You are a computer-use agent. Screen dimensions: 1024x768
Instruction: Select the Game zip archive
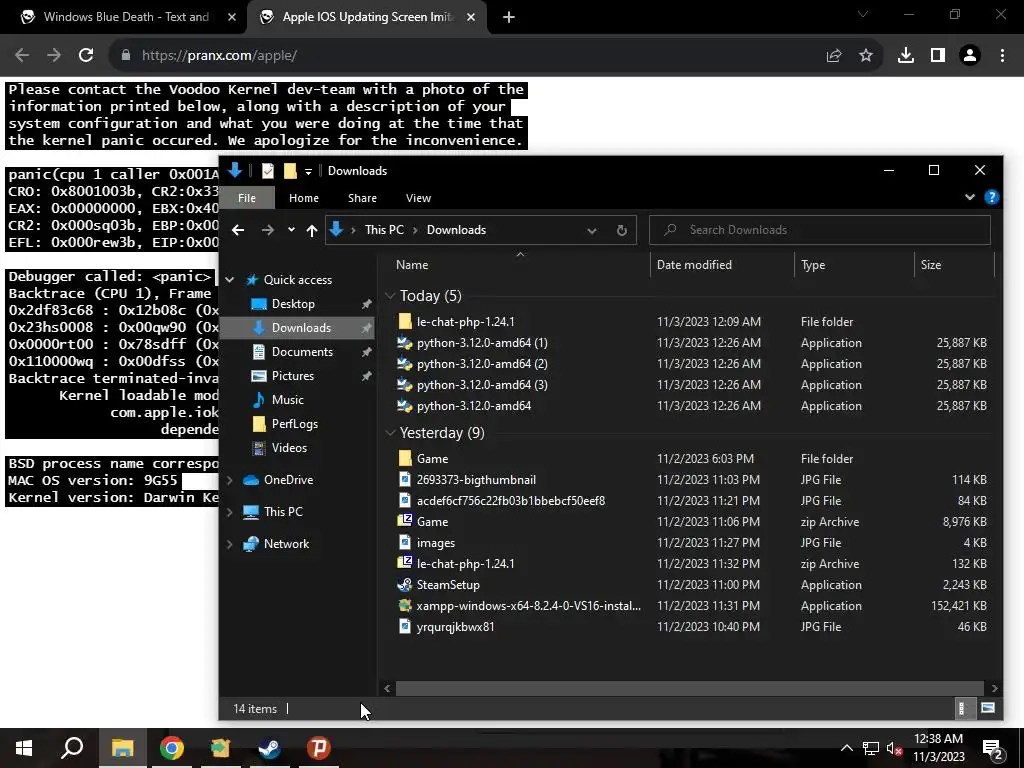coord(432,522)
